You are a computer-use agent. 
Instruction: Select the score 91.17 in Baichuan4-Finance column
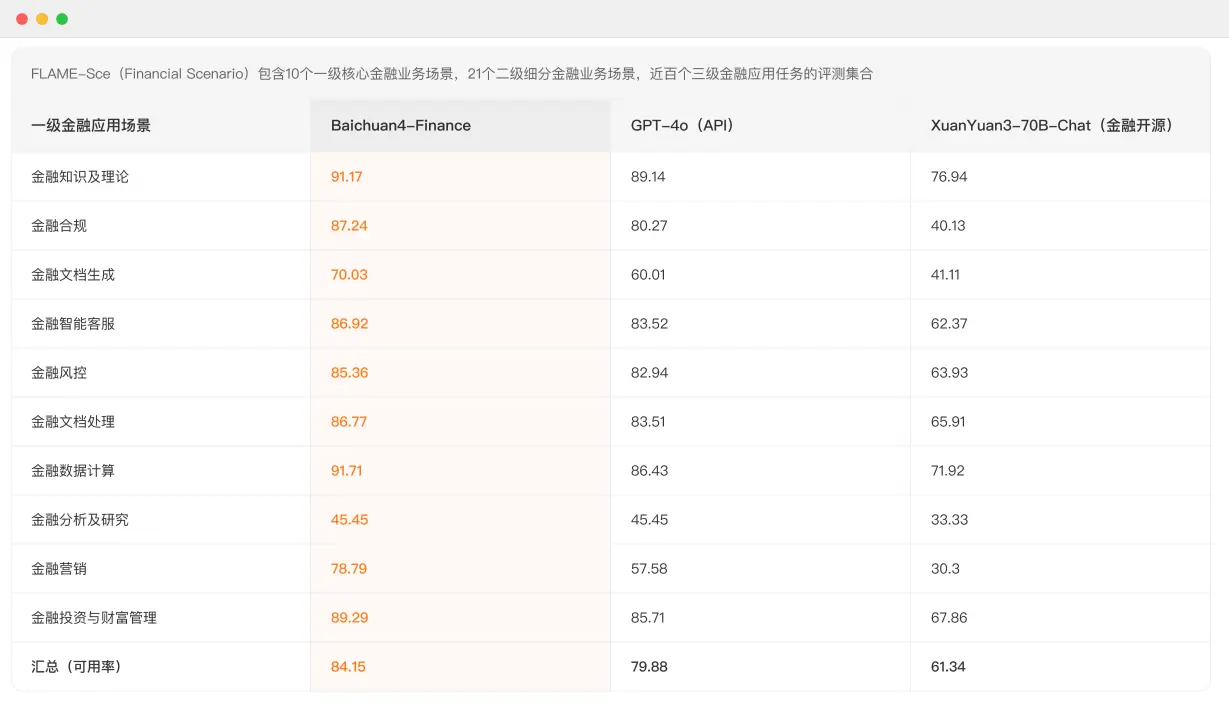(x=348, y=177)
